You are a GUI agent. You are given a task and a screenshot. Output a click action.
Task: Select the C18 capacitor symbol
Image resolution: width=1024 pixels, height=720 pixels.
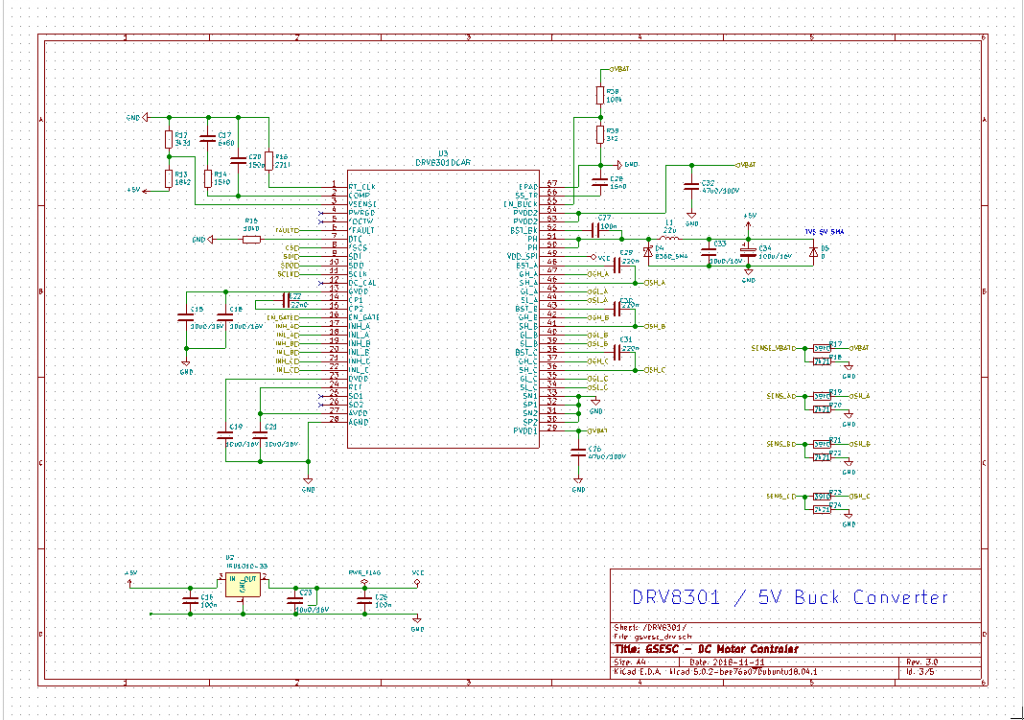tap(225, 318)
